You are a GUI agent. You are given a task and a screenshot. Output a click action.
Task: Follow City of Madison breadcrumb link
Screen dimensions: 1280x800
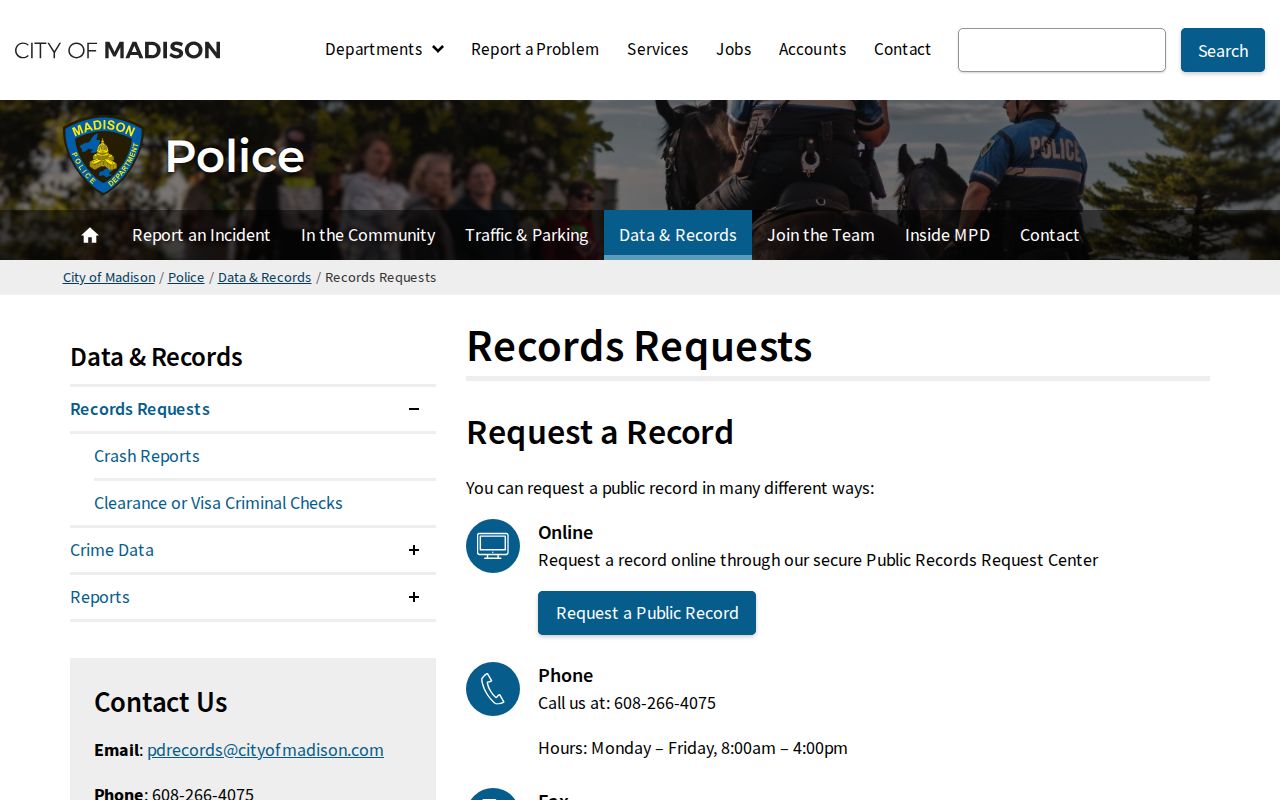coord(109,277)
